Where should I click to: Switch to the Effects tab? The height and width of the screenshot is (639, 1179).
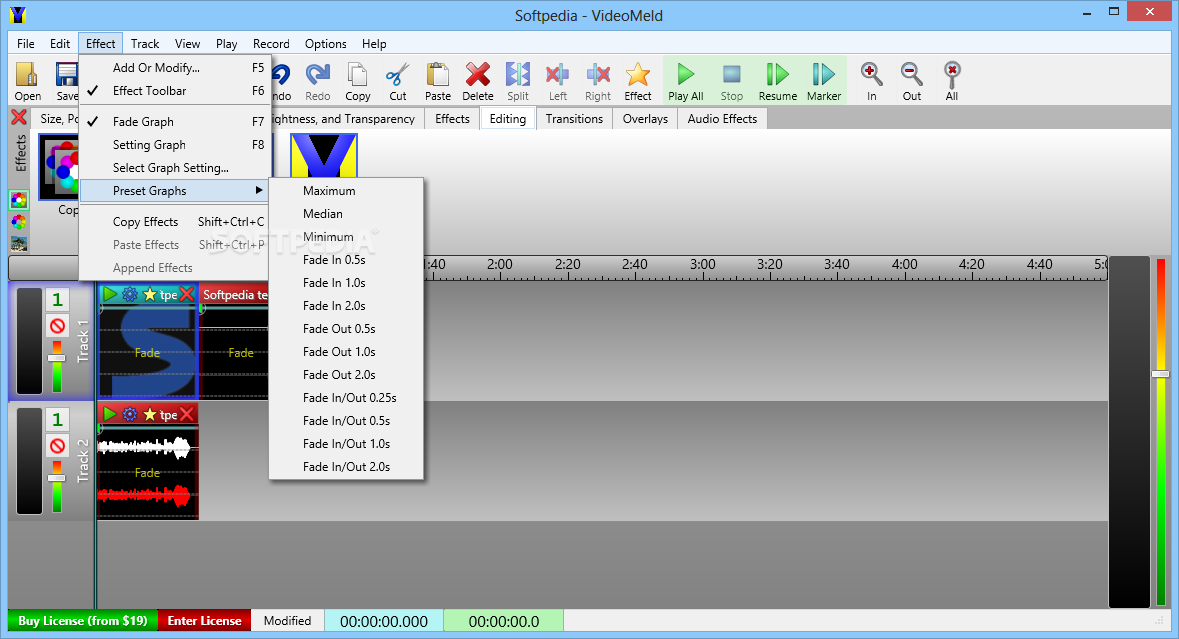click(x=452, y=119)
